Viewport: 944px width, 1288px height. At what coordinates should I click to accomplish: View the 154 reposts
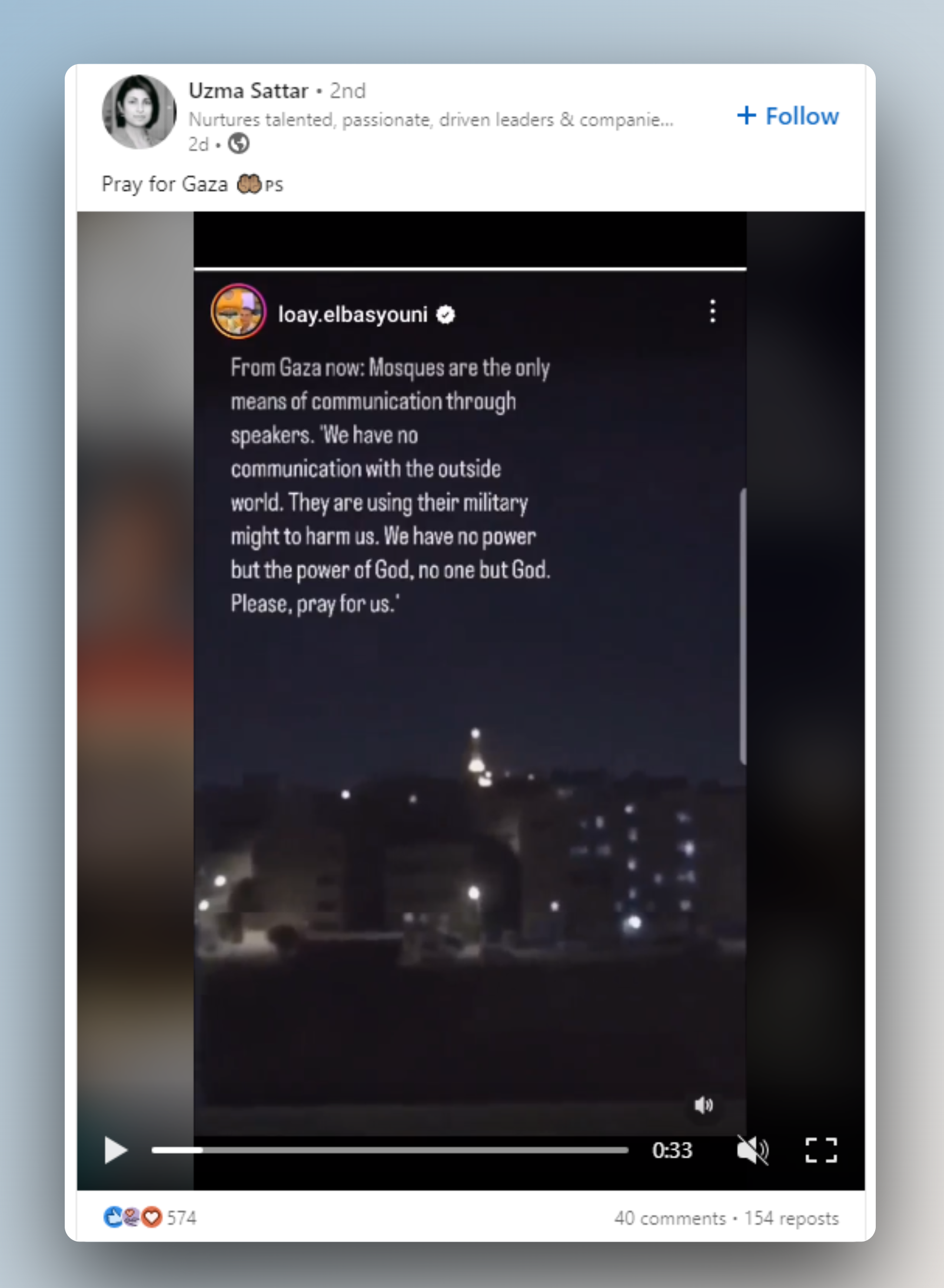pos(792,1218)
